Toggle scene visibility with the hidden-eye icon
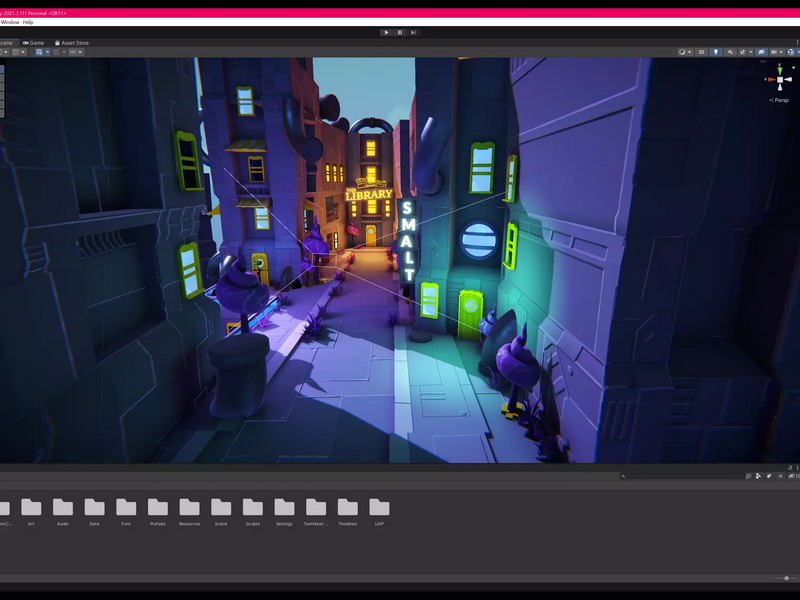This screenshot has height=600, width=800. click(x=761, y=52)
